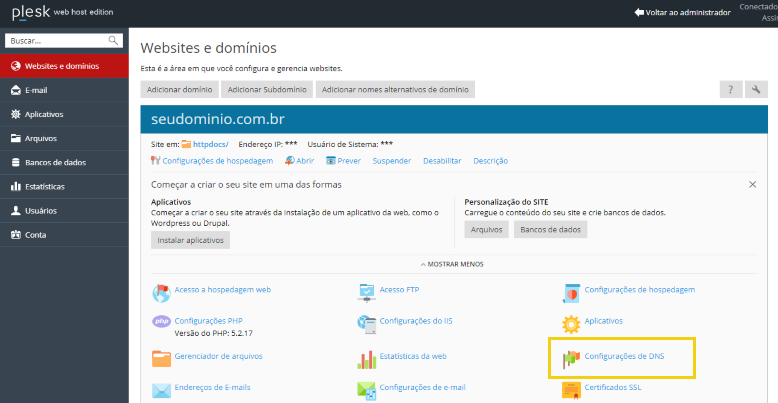The height and width of the screenshot is (403, 778).
Task: Click the seudominio.com.br domain title
Action: tap(217, 120)
